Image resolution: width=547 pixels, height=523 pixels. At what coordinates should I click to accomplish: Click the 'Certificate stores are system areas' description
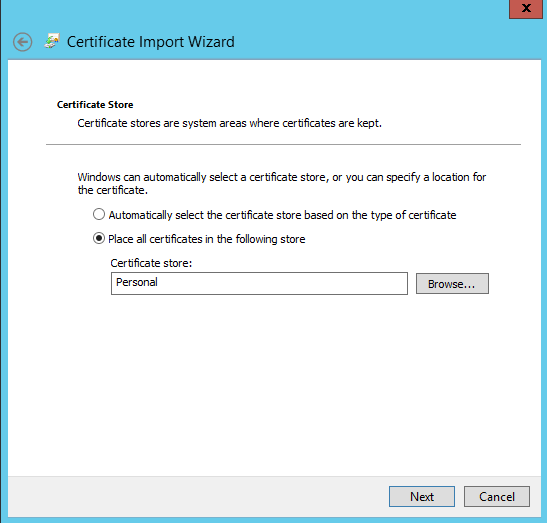point(230,123)
